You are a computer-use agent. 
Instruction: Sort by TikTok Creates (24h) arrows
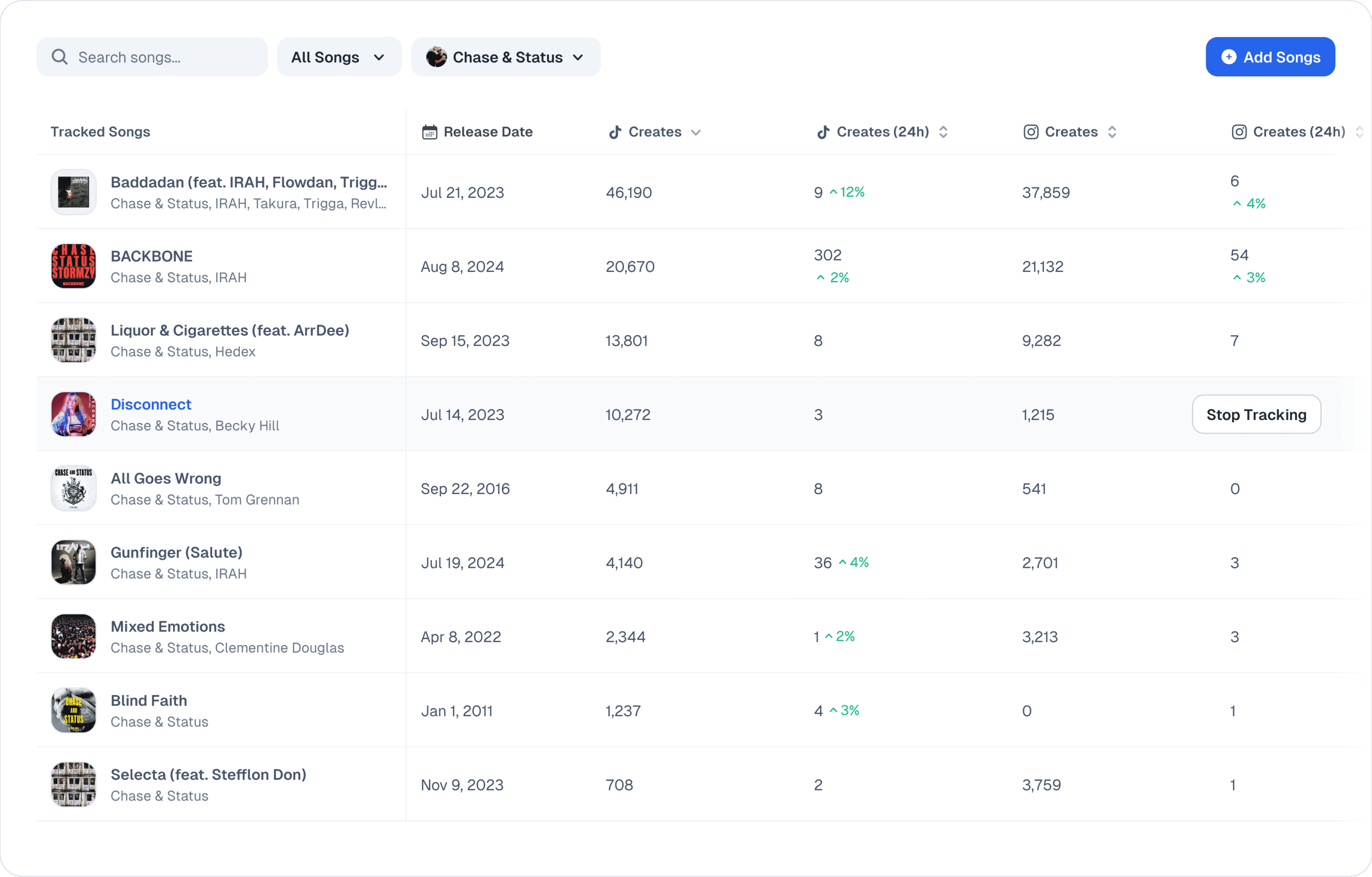click(x=943, y=132)
